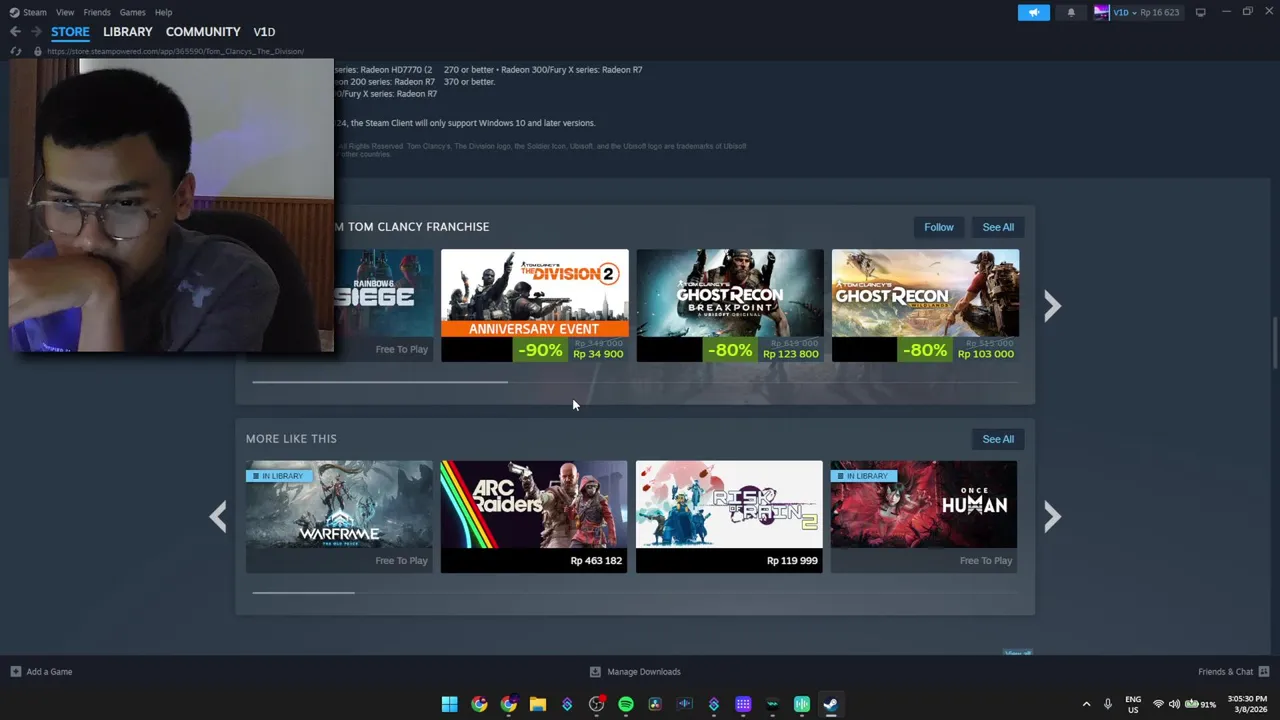
Task: Click the -90% Division 2 discount badge
Action: 540,350
